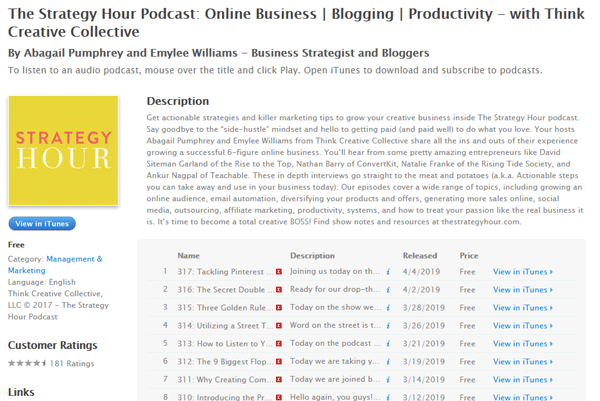This screenshot has width=600, height=401.
Task: View episode 317 in iTunes
Action: click(523, 272)
